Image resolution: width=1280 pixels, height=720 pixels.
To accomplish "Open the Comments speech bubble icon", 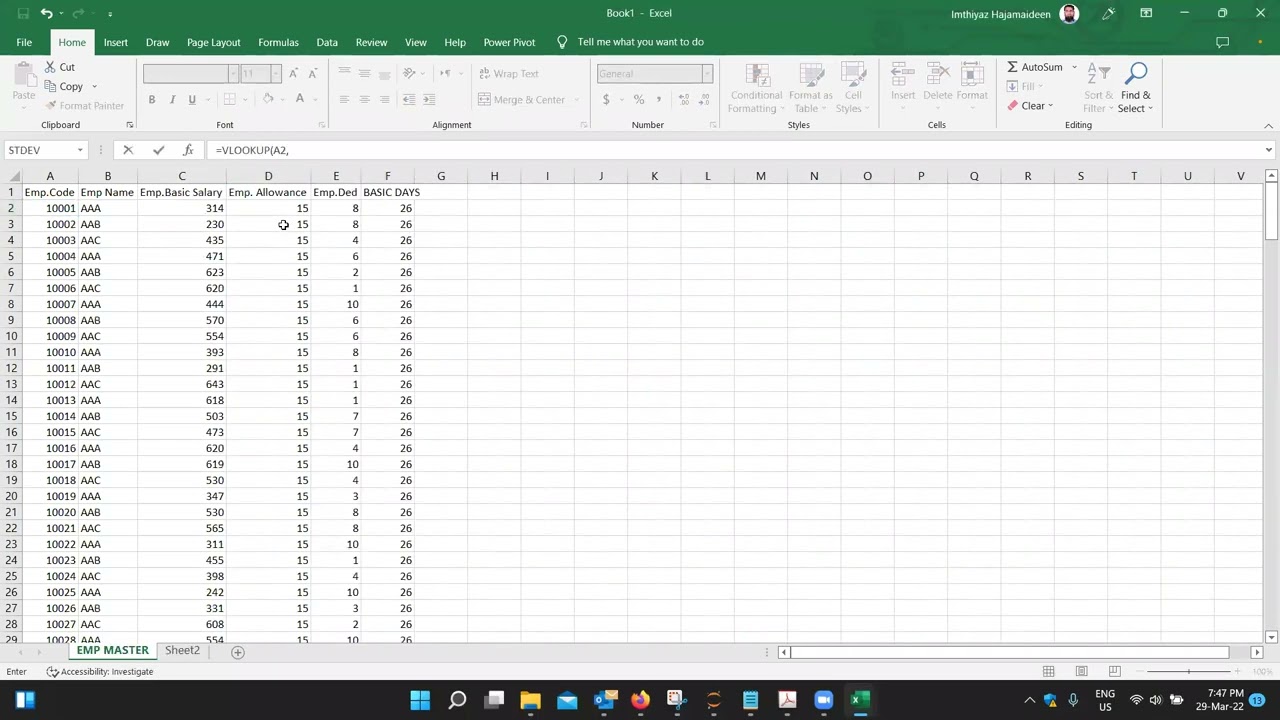I will pyautogui.click(x=1222, y=42).
